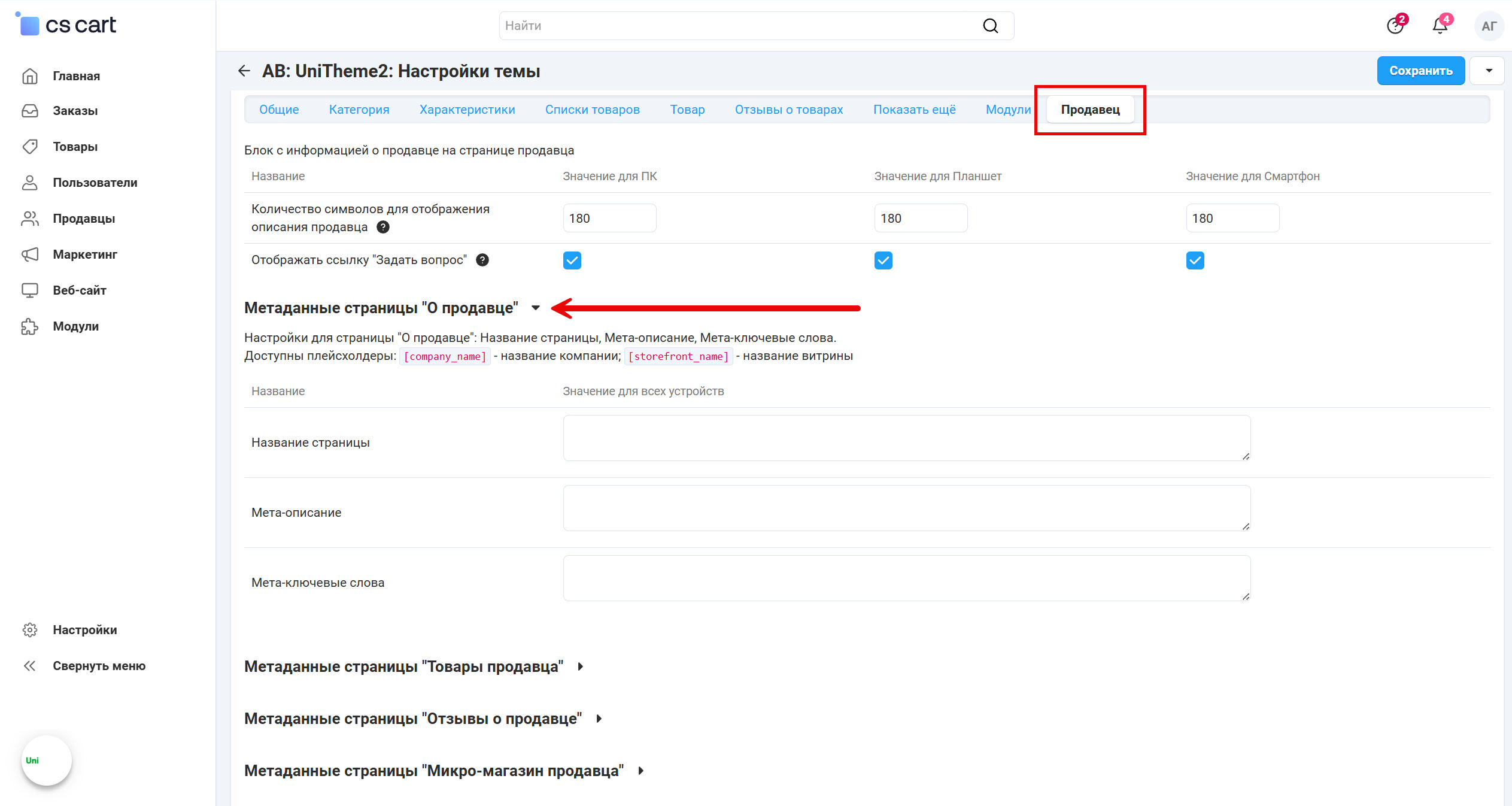Open Главная home icon in sidebar
Screen dimensions: 1512x806
pos(30,76)
